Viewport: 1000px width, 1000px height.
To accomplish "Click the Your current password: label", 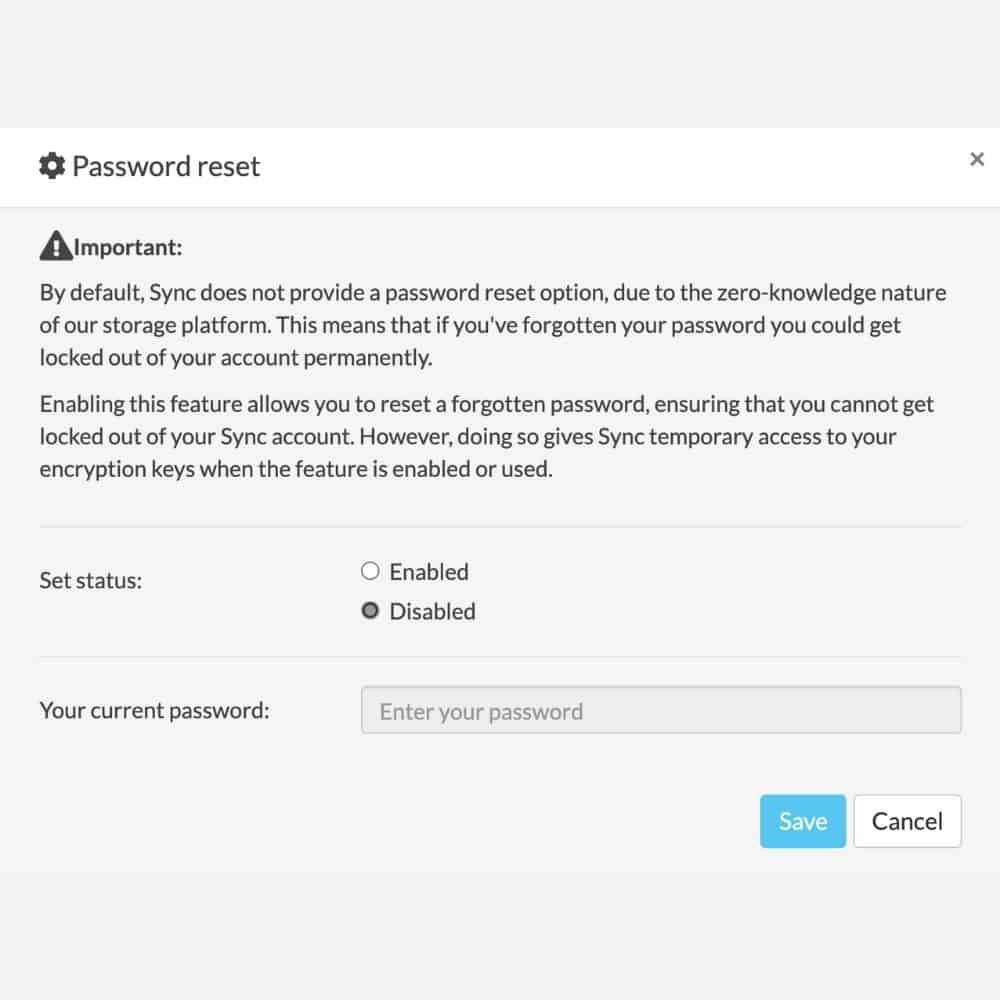I will click(x=154, y=710).
